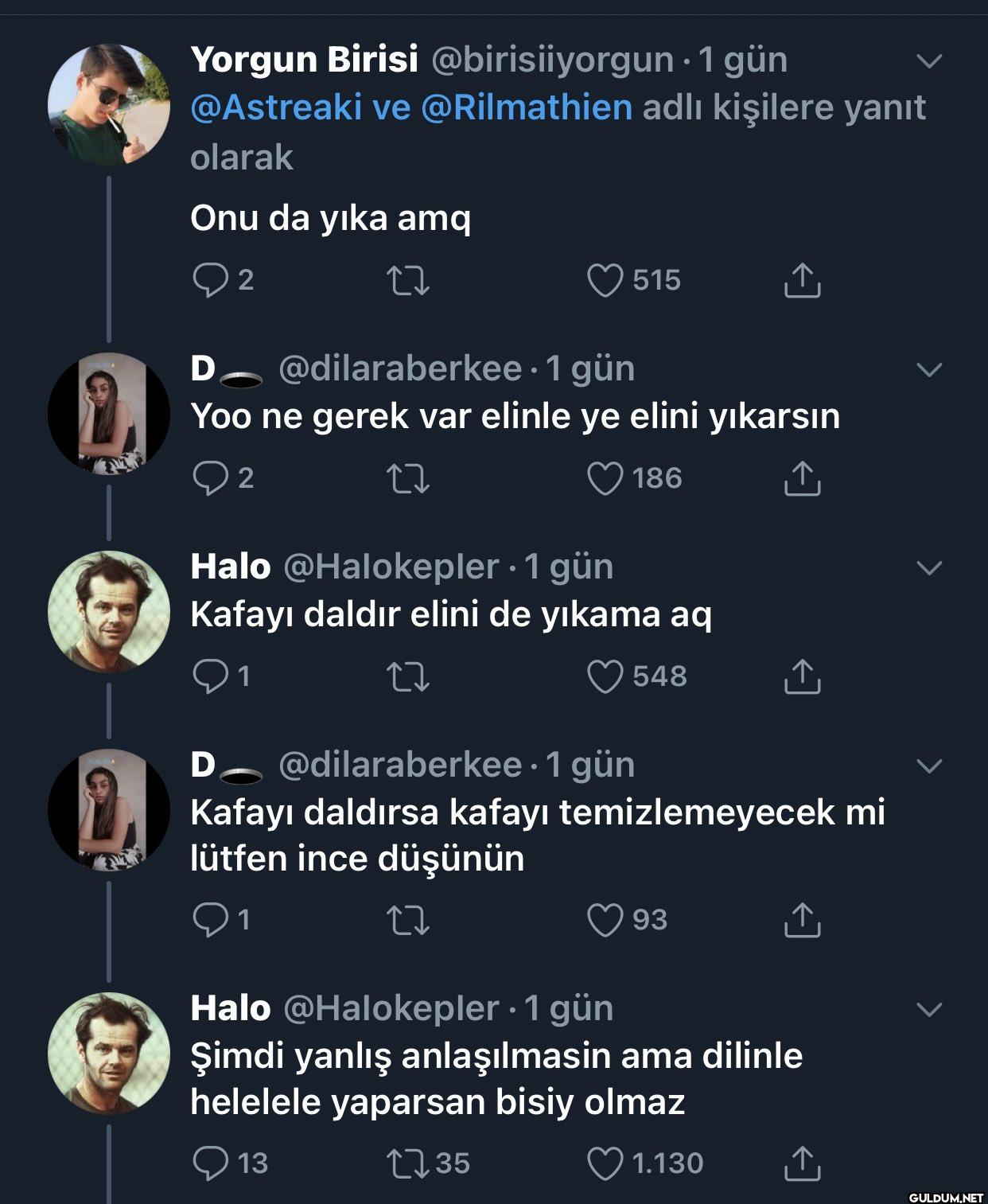Viewport: 988px width, 1204px height.
Task: Reply to the "Onu da yıka amq" tweet
Action: 211,280
